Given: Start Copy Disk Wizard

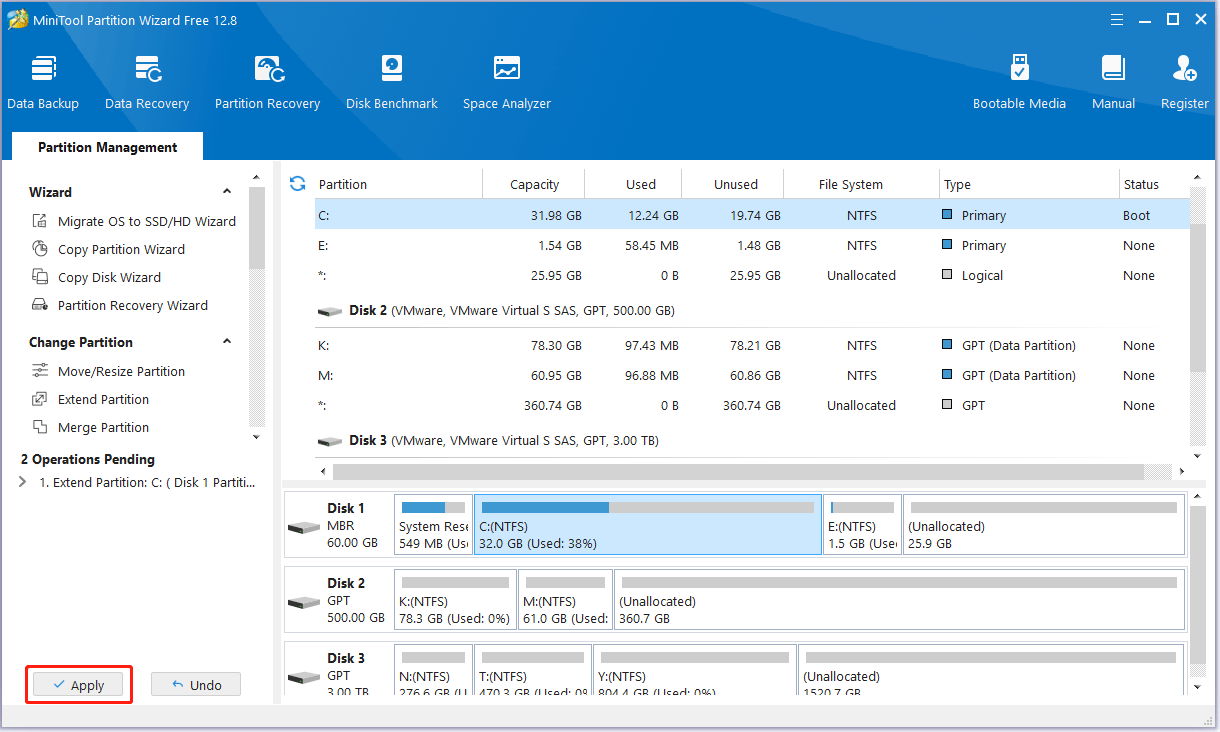Looking at the screenshot, I should tap(109, 277).
